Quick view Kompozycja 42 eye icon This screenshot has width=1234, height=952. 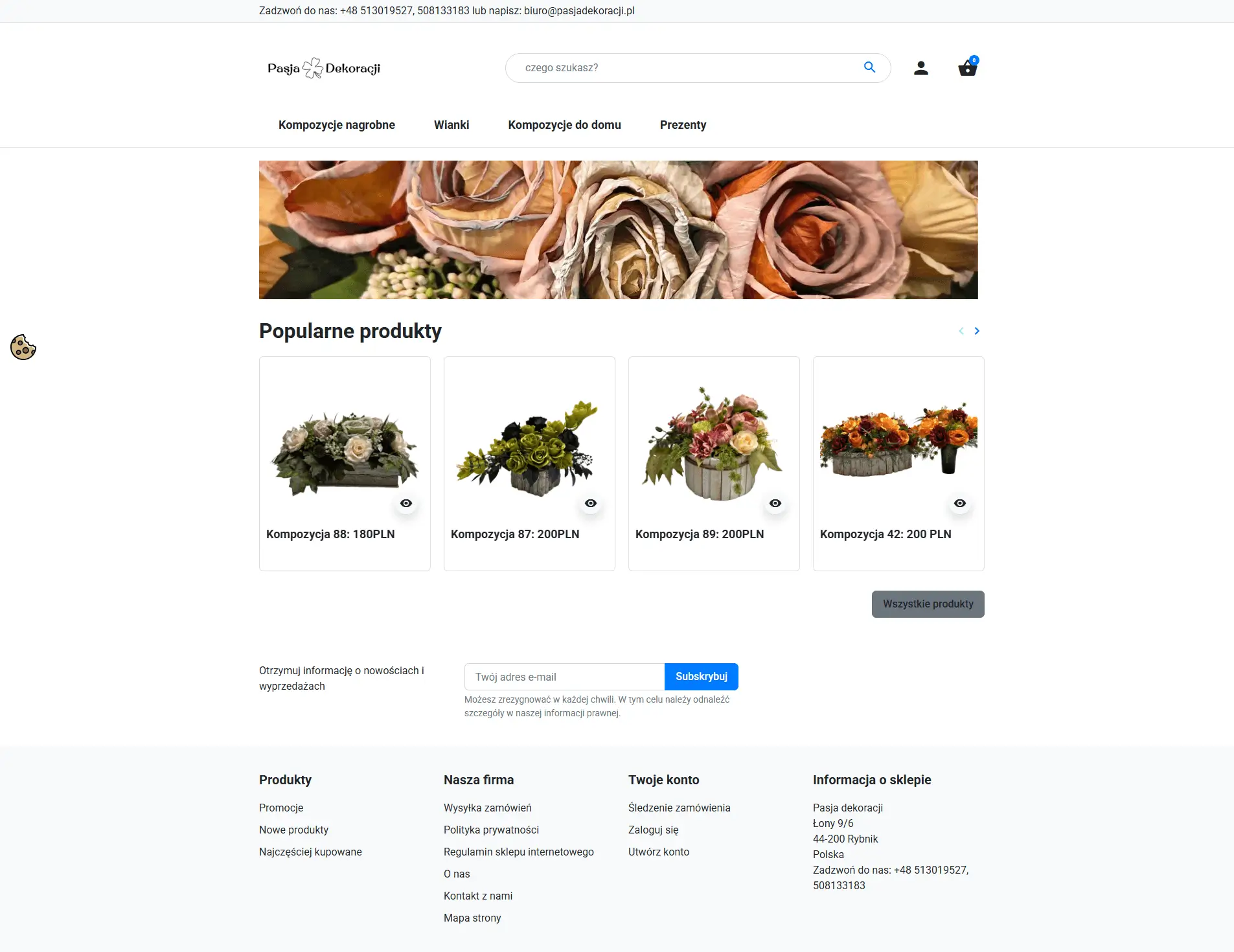960,503
